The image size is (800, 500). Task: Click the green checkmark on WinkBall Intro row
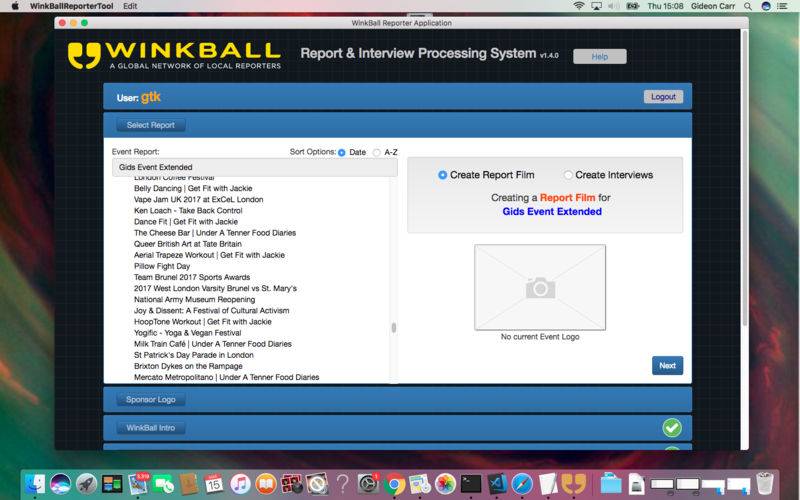672,428
